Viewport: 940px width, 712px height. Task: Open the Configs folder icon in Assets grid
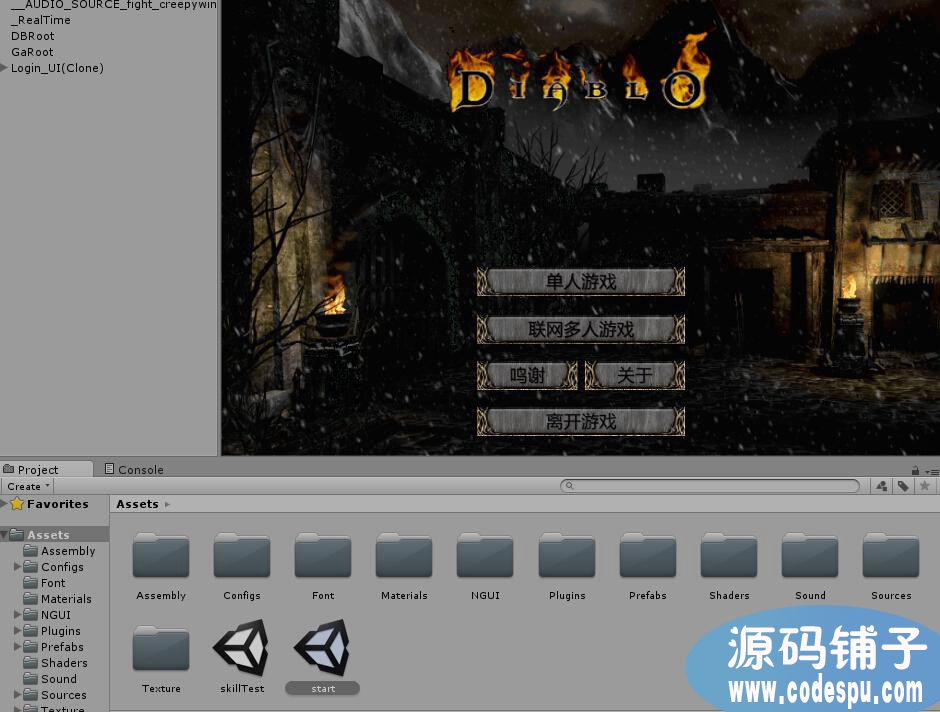pos(242,555)
